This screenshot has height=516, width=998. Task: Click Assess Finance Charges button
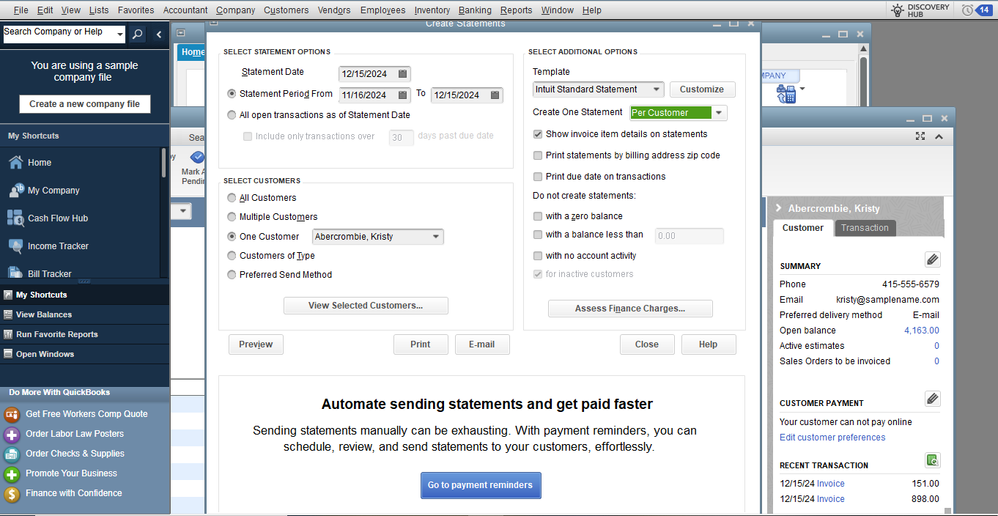coord(630,309)
